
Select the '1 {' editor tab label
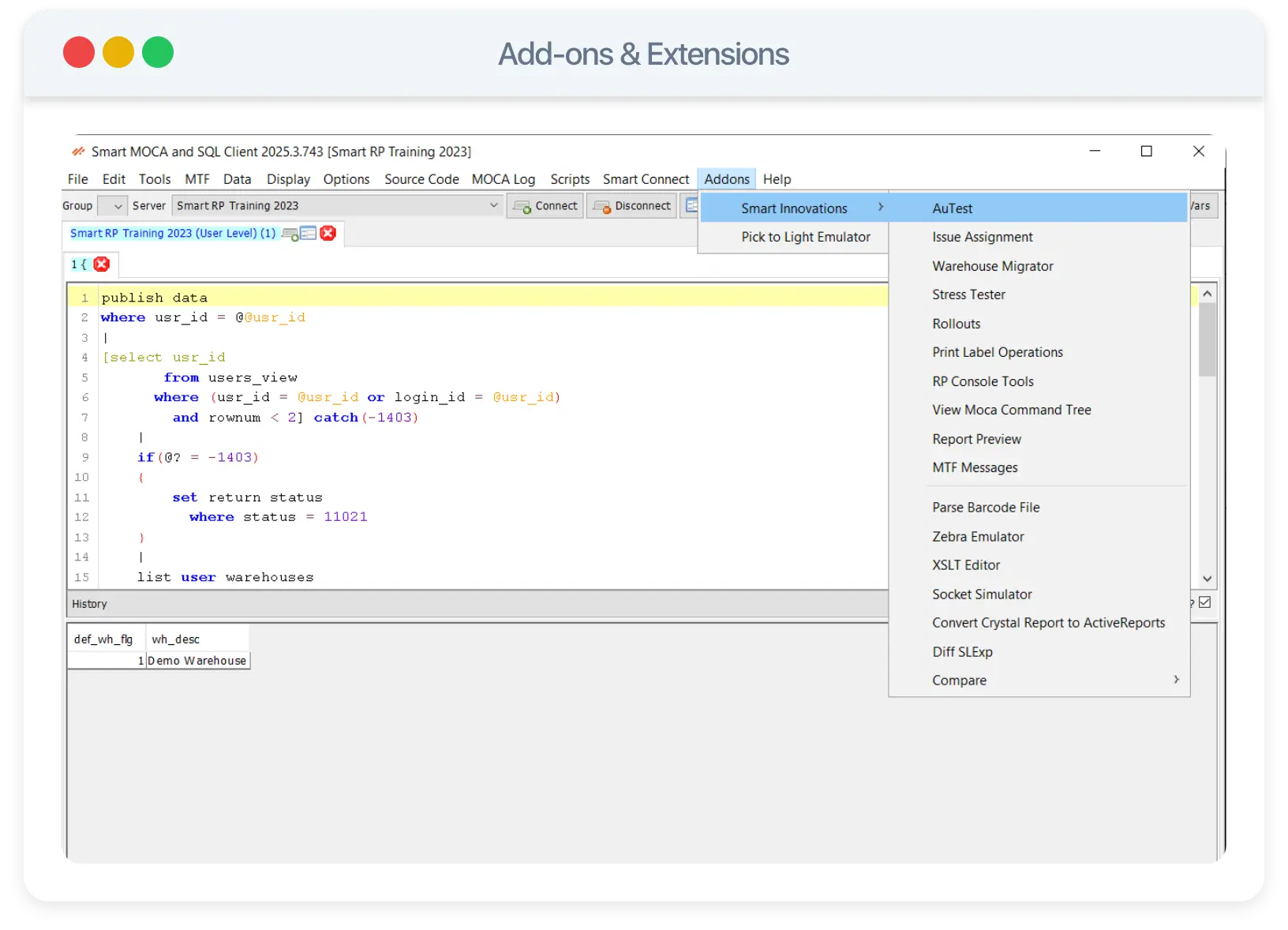pyautogui.click(x=79, y=264)
